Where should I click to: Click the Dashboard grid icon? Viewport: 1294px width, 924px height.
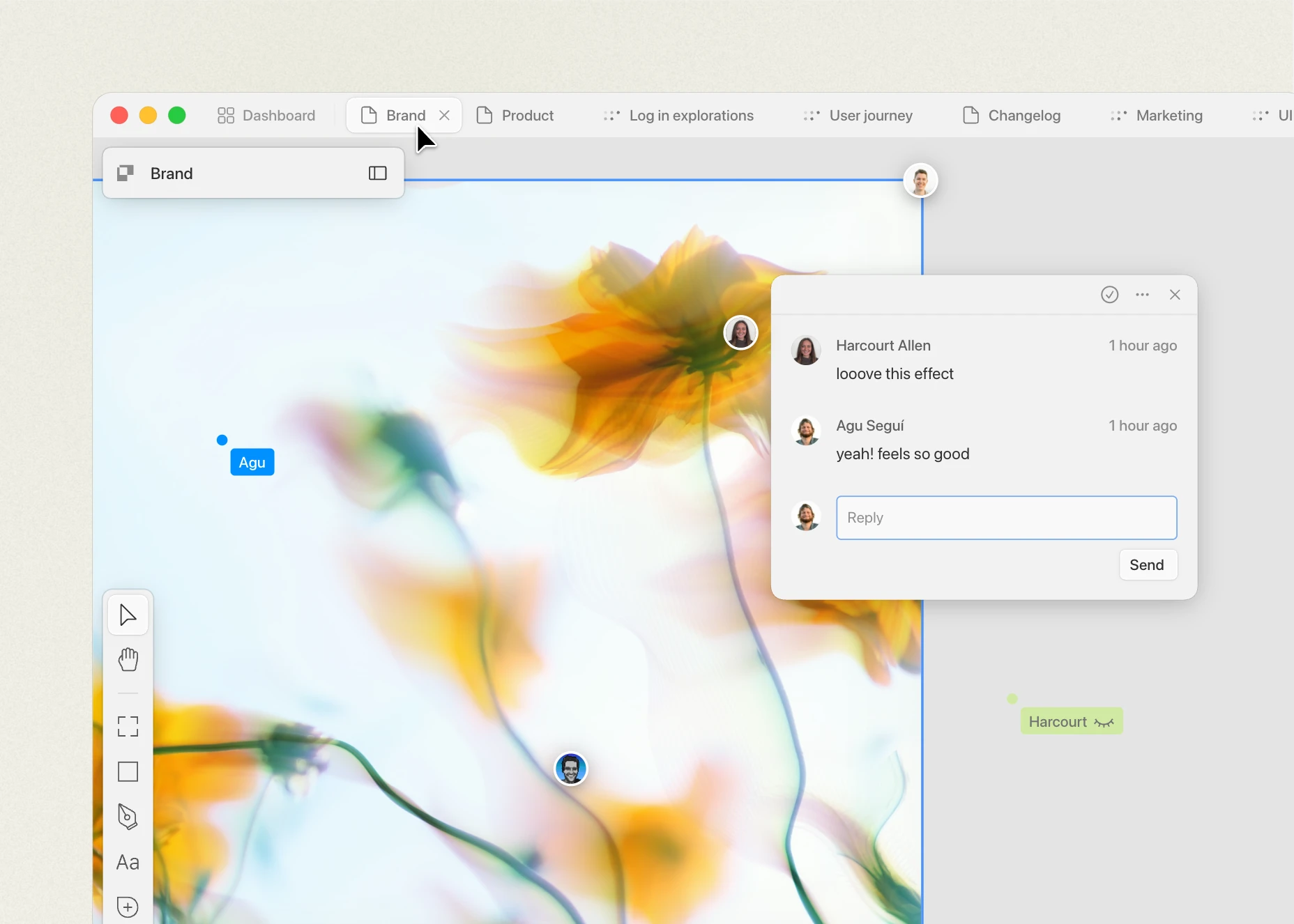pyautogui.click(x=226, y=115)
